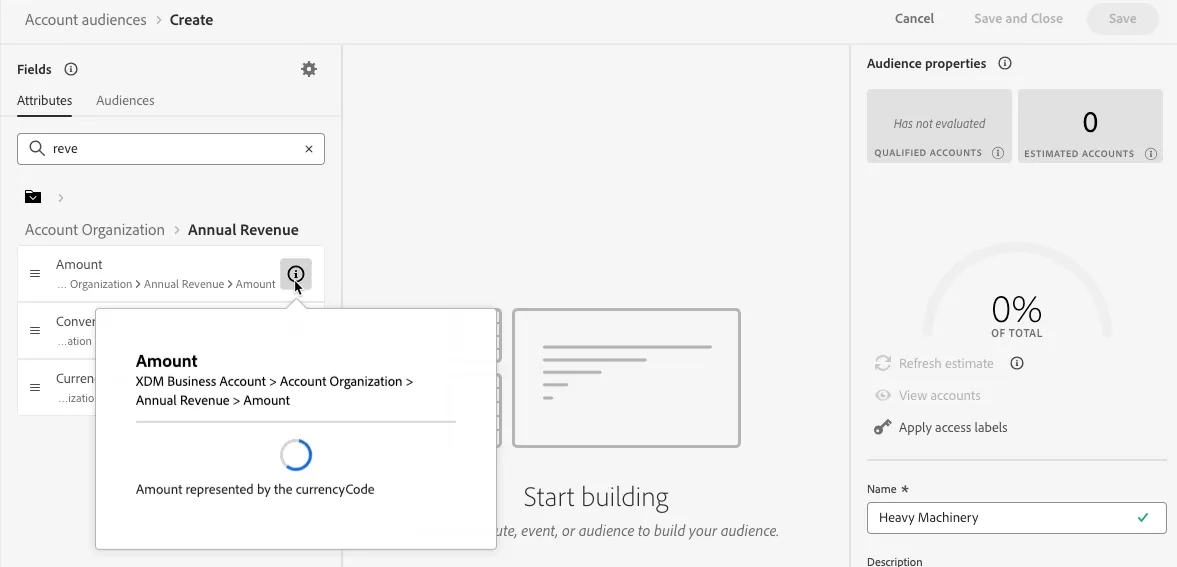This screenshot has width=1177, height=567.
Task: Click the Name field containing Heavy Machinery
Action: 1016,517
